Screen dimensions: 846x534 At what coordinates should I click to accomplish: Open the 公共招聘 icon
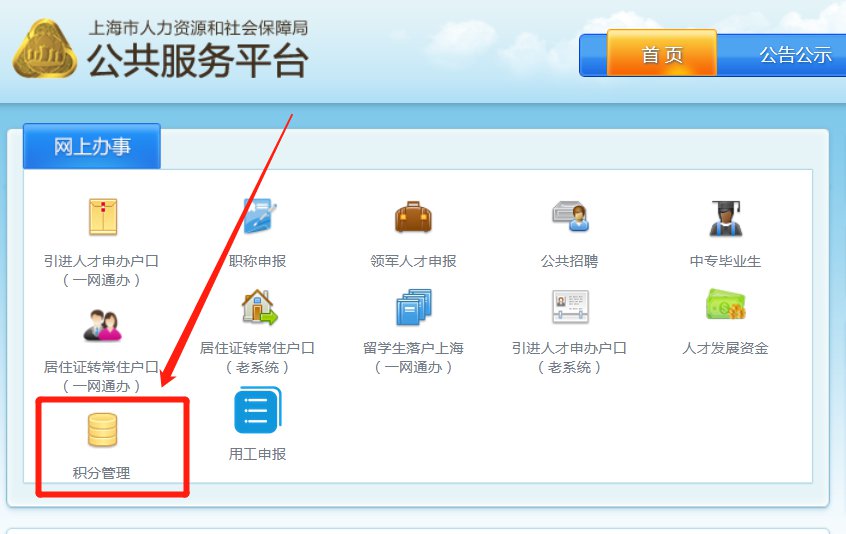click(x=571, y=216)
